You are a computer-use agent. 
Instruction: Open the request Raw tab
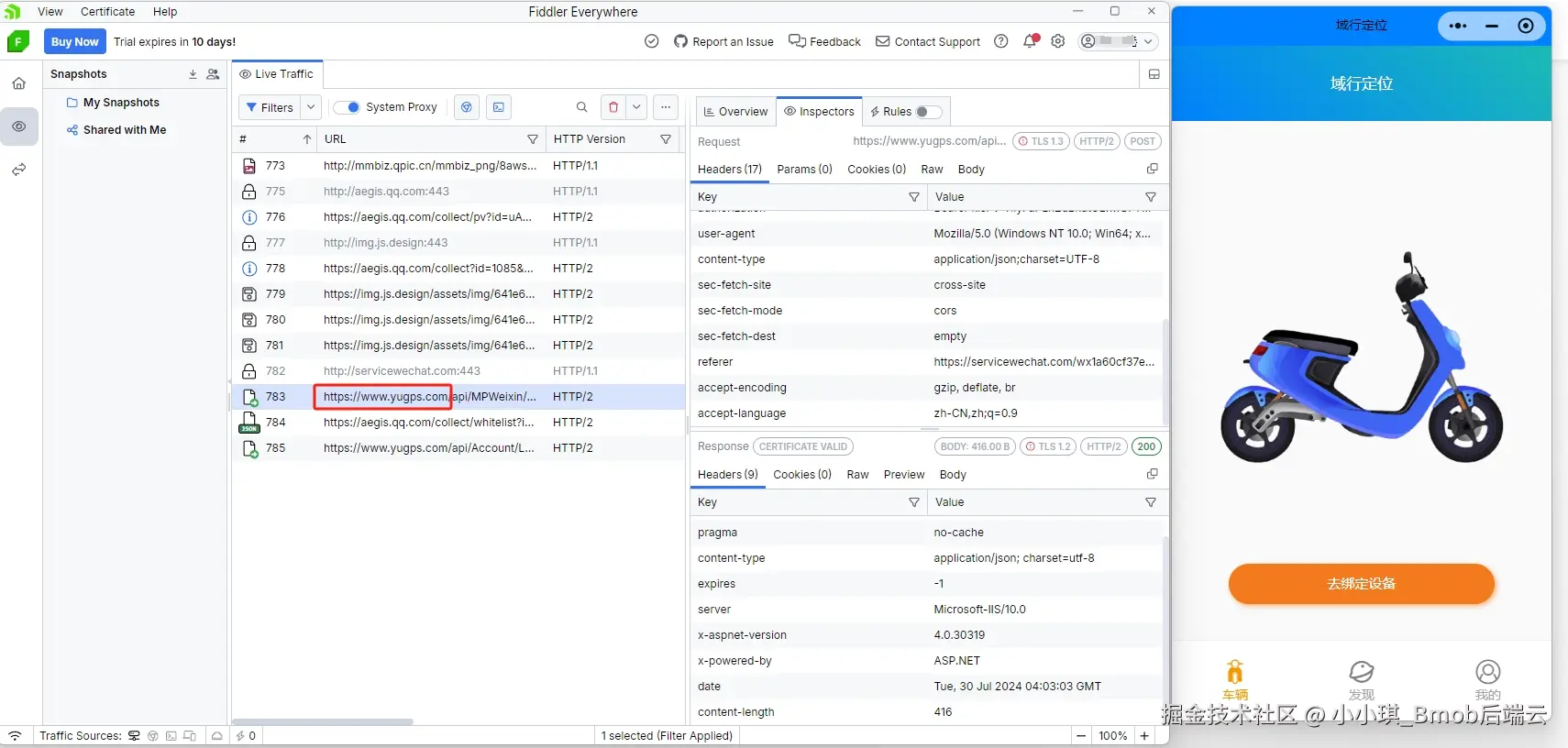coord(932,170)
